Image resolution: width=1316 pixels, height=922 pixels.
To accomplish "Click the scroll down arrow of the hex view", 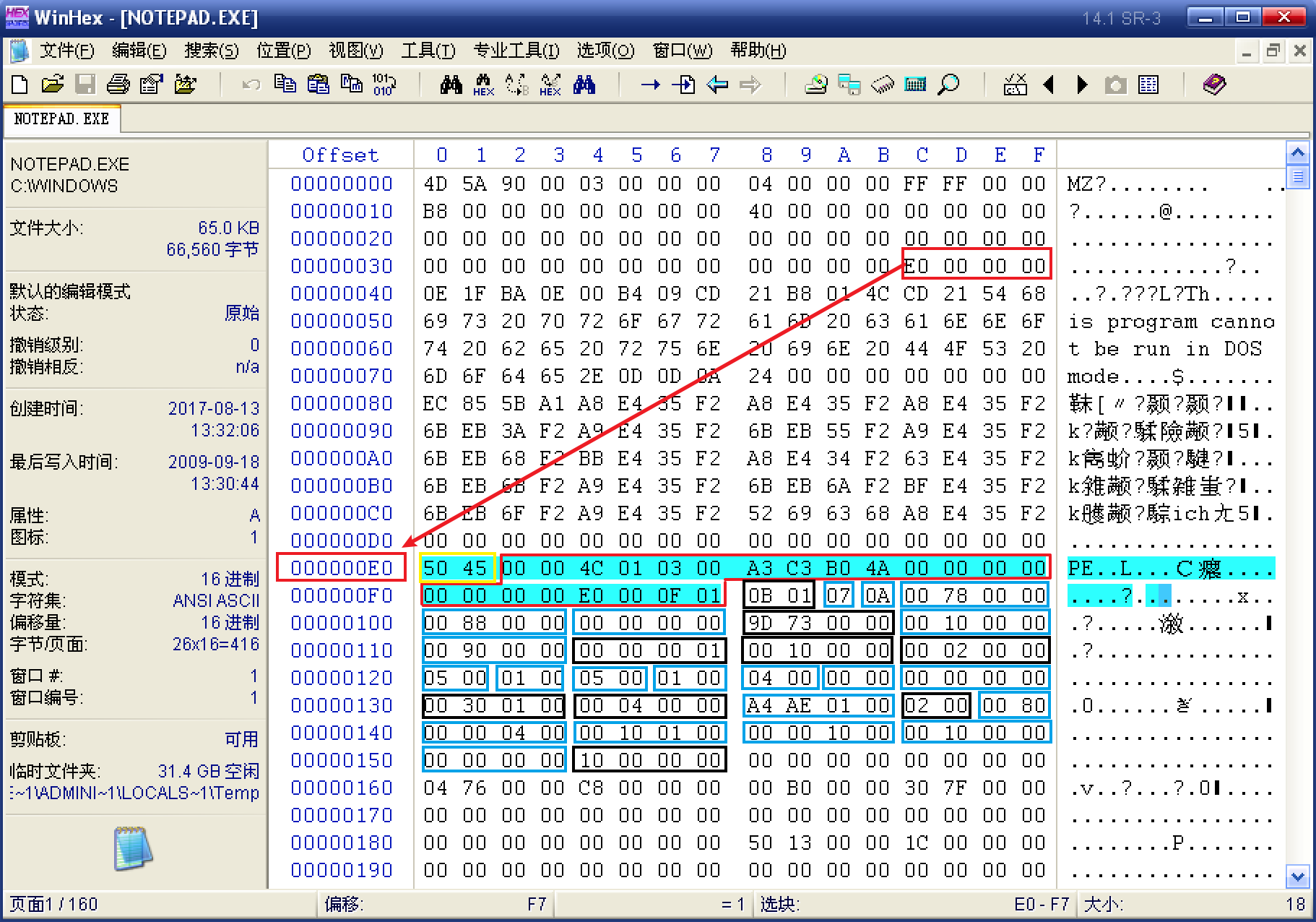I will (1297, 877).
